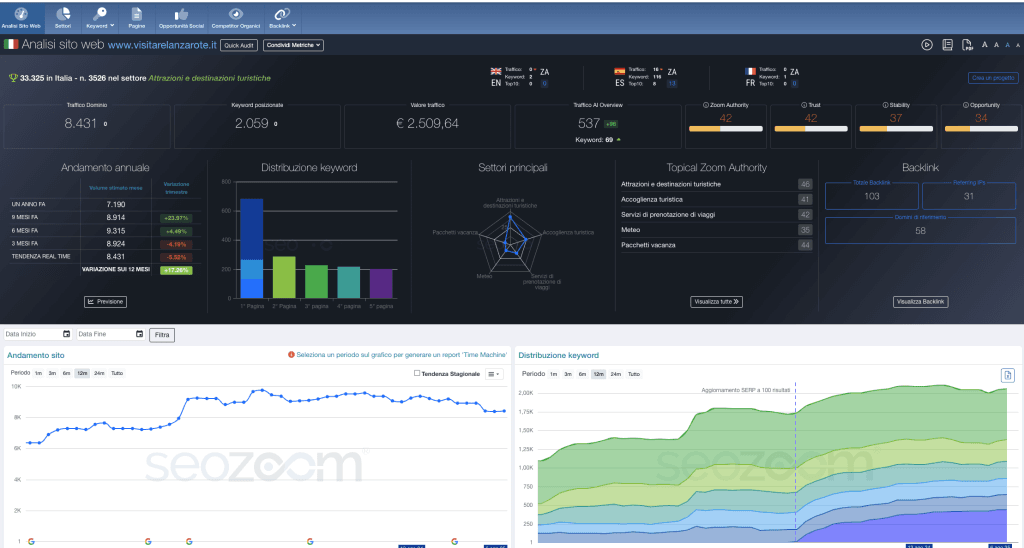Click the Servizi di prenotazione di viaggi row
Screen dimensions: 1024x548
tap(716, 214)
